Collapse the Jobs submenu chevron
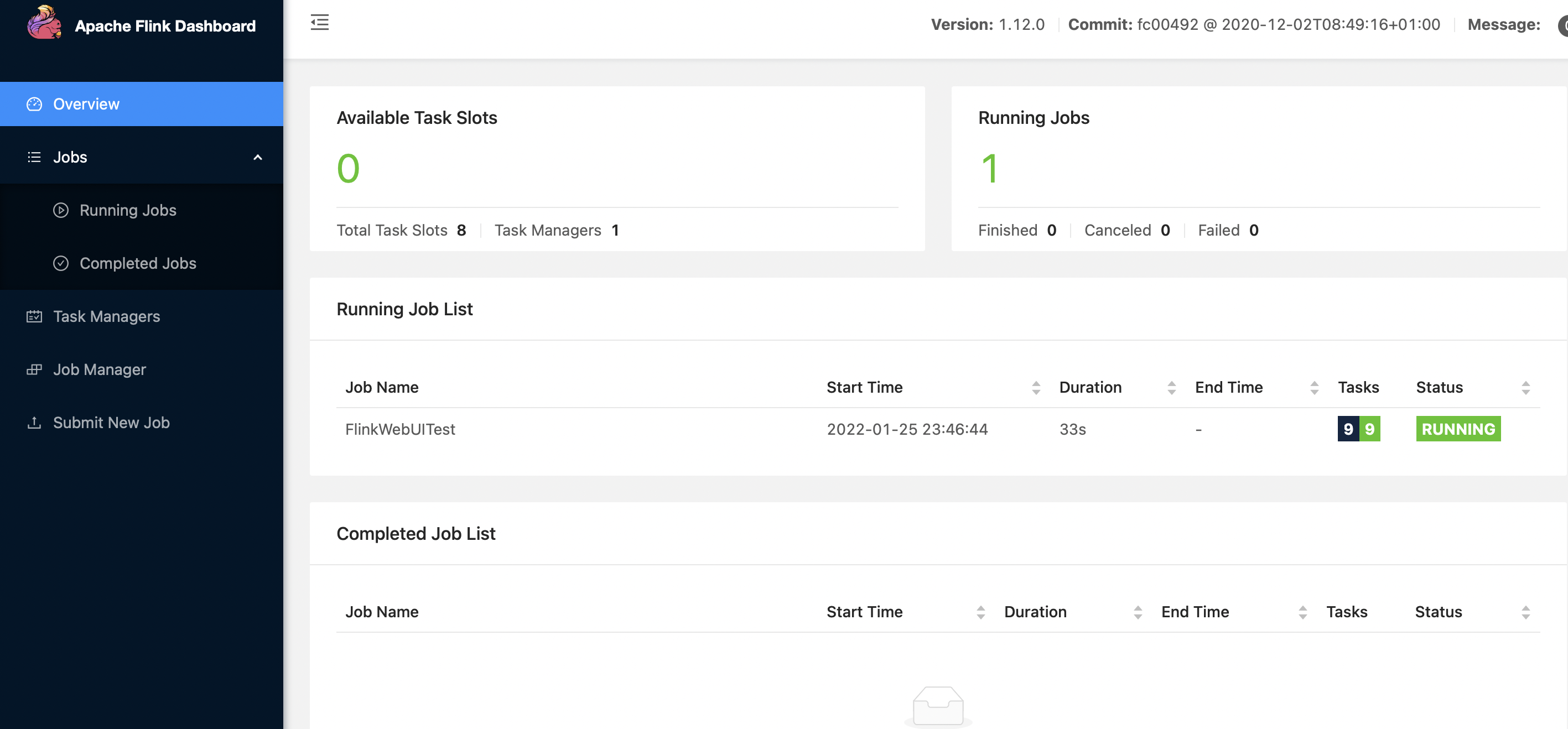The width and height of the screenshot is (1568, 729). coord(257,157)
